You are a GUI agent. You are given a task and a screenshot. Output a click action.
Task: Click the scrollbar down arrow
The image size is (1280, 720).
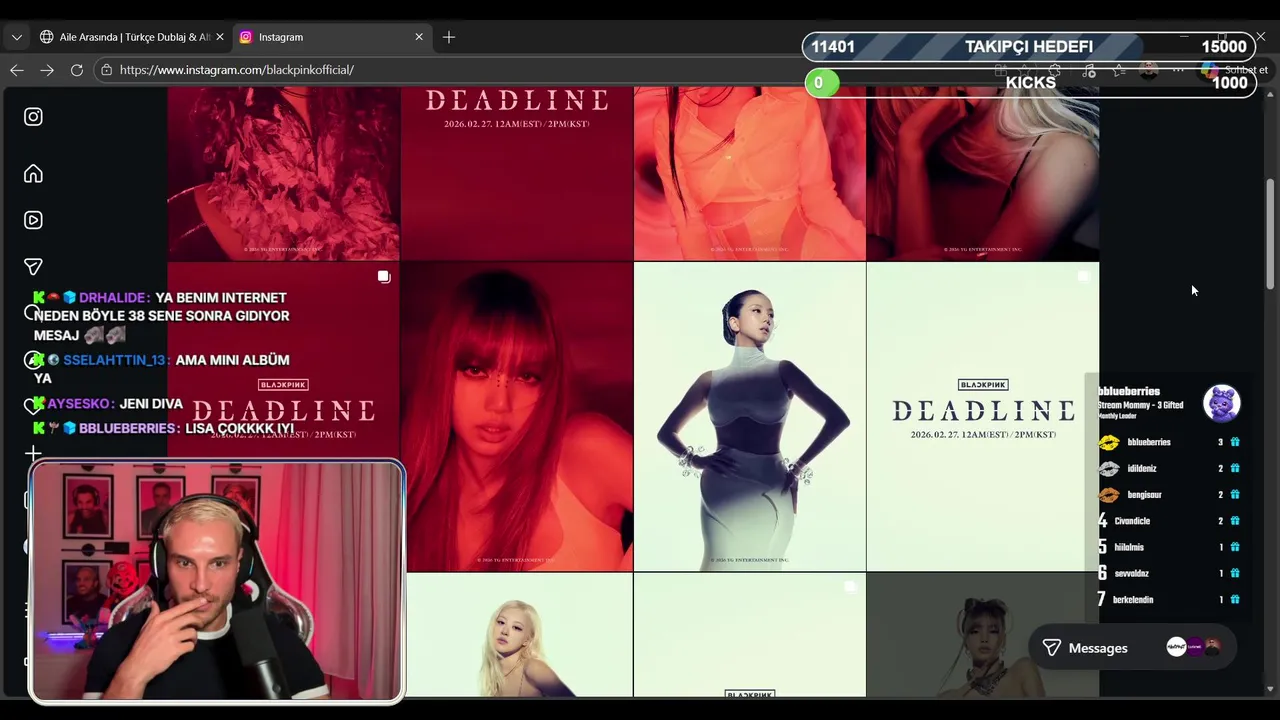pos(1270,689)
